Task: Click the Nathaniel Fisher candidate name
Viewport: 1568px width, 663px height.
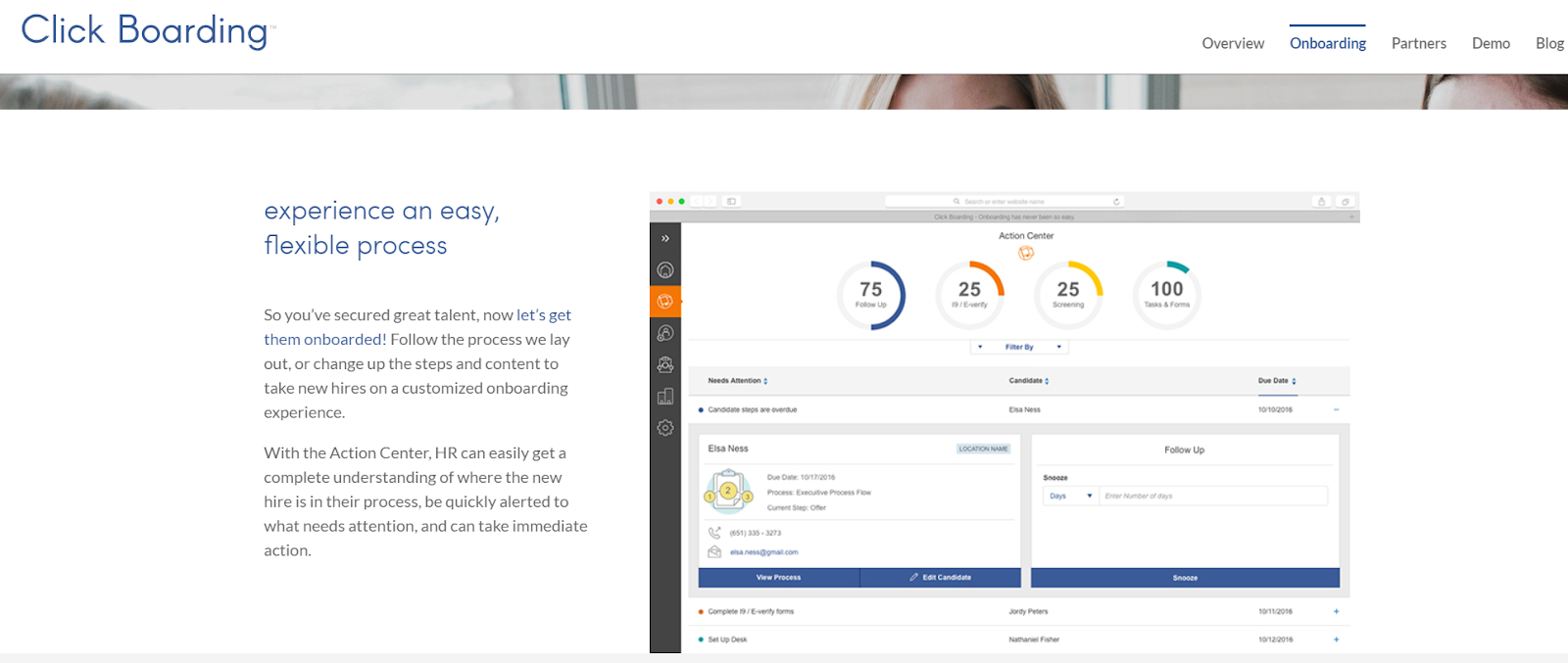Action: [1034, 639]
